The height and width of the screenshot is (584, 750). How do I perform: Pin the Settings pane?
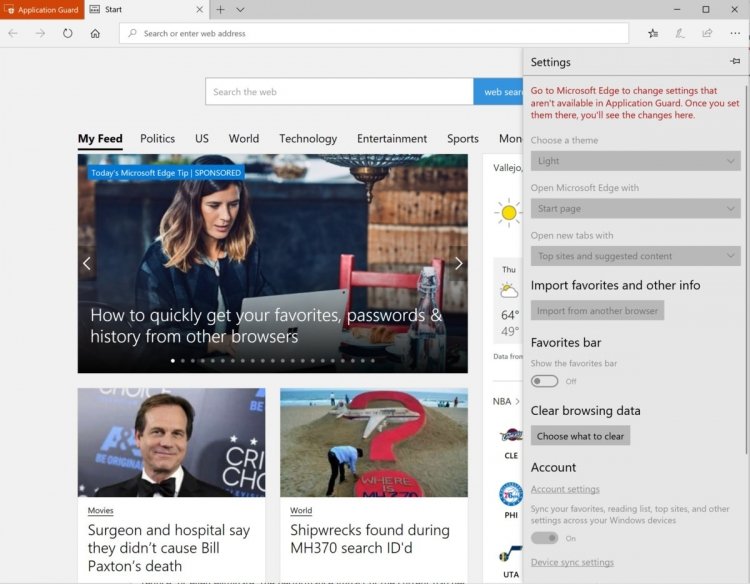(735, 61)
